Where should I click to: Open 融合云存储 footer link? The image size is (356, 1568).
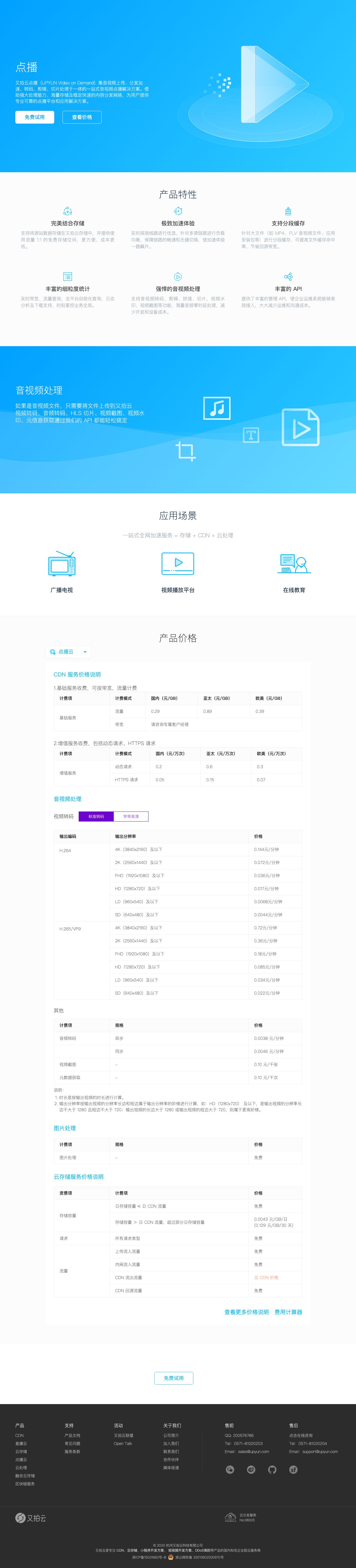click(x=25, y=1475)
